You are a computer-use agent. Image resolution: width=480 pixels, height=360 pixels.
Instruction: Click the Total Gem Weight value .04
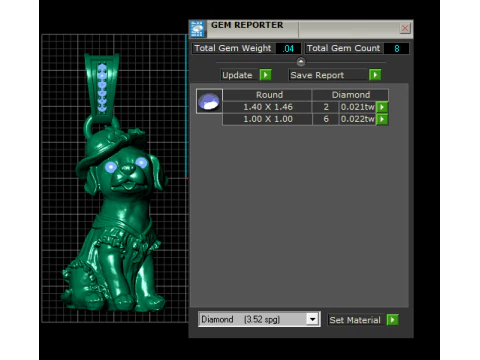(x=288, y=48)
